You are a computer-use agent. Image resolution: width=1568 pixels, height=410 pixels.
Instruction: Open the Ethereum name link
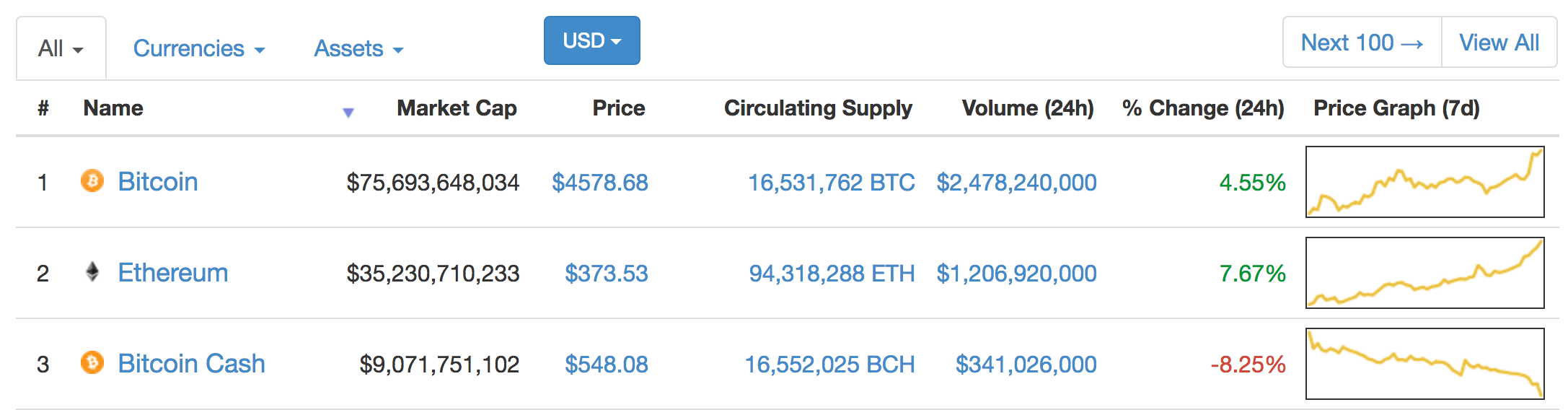coord(173,272)
